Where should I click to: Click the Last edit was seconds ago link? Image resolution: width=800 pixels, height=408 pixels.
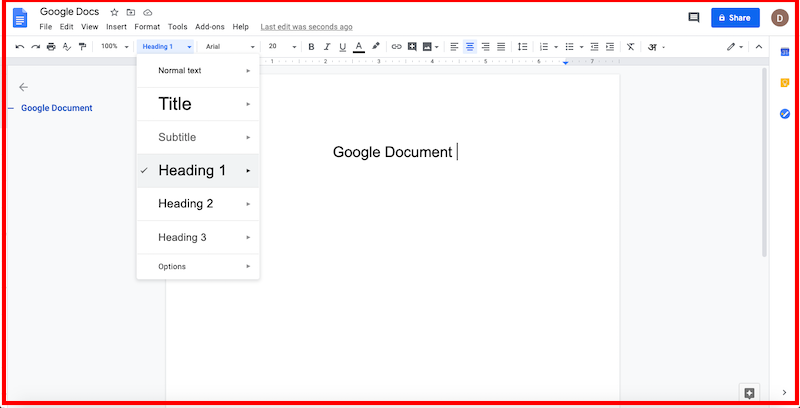tap(306, 27)
